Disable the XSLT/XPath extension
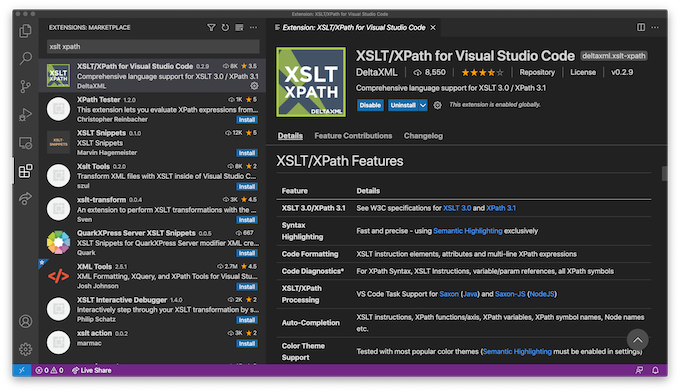Viewport: 680px width, 392px height. click(370, 105)
